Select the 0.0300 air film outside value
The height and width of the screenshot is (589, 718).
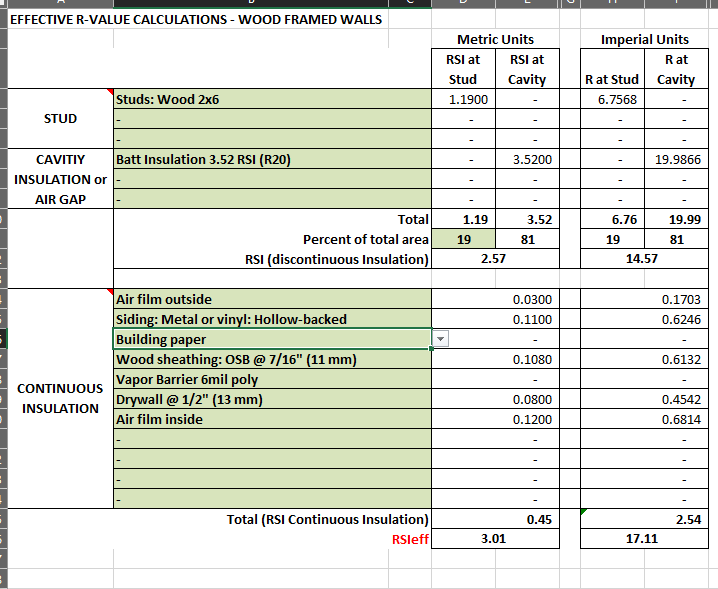pos(495,299)
